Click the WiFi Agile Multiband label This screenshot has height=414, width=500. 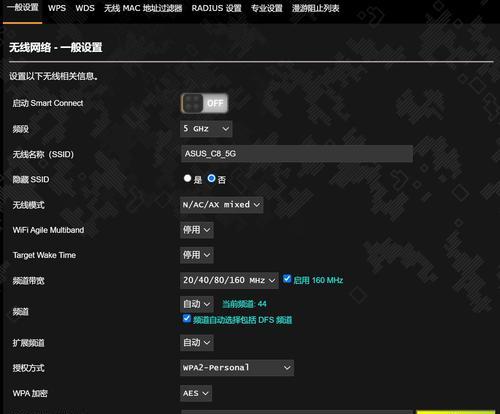[x=48, y=230]
